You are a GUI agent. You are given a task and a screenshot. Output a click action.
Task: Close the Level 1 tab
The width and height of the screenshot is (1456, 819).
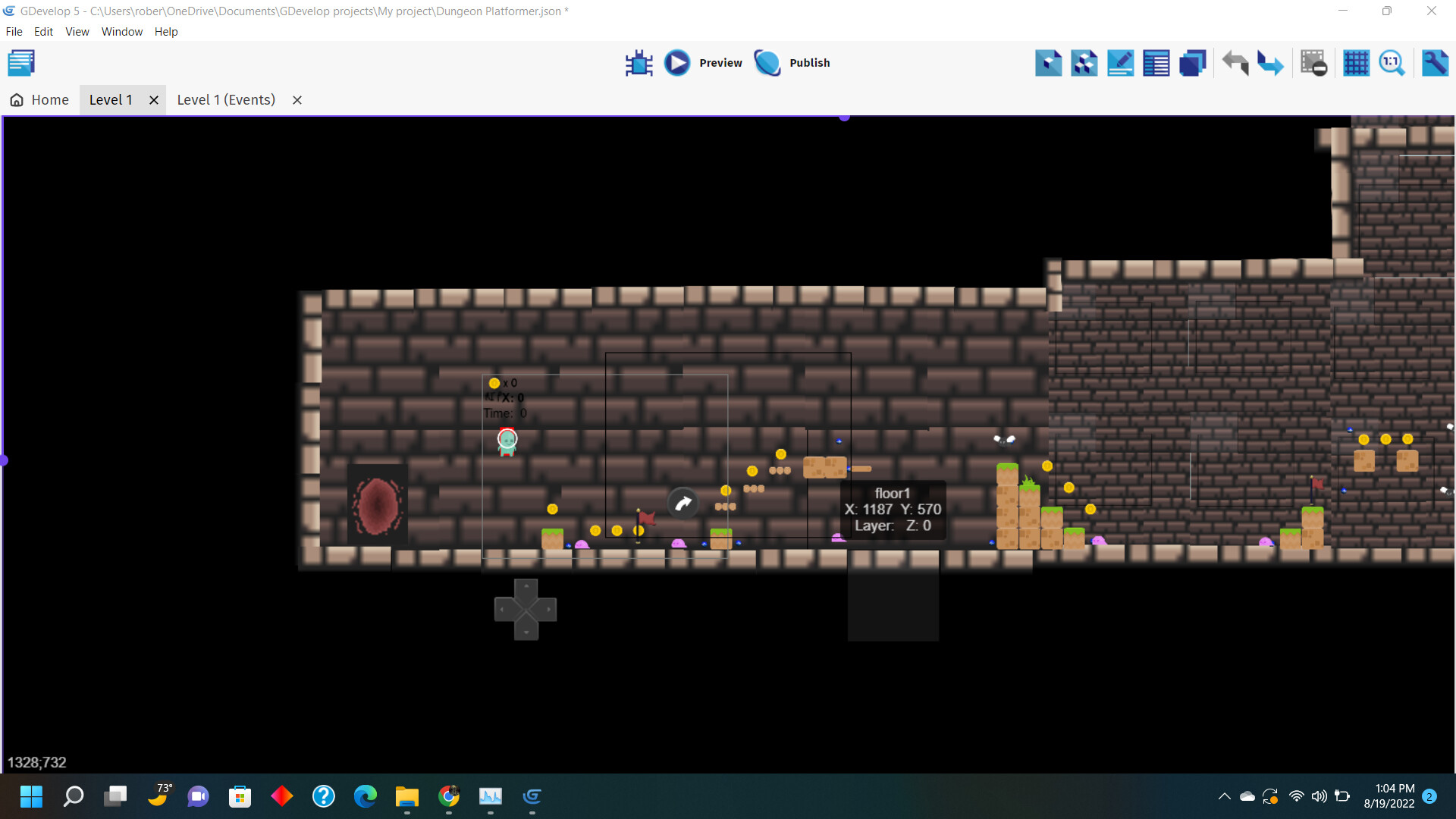[154, 99]
